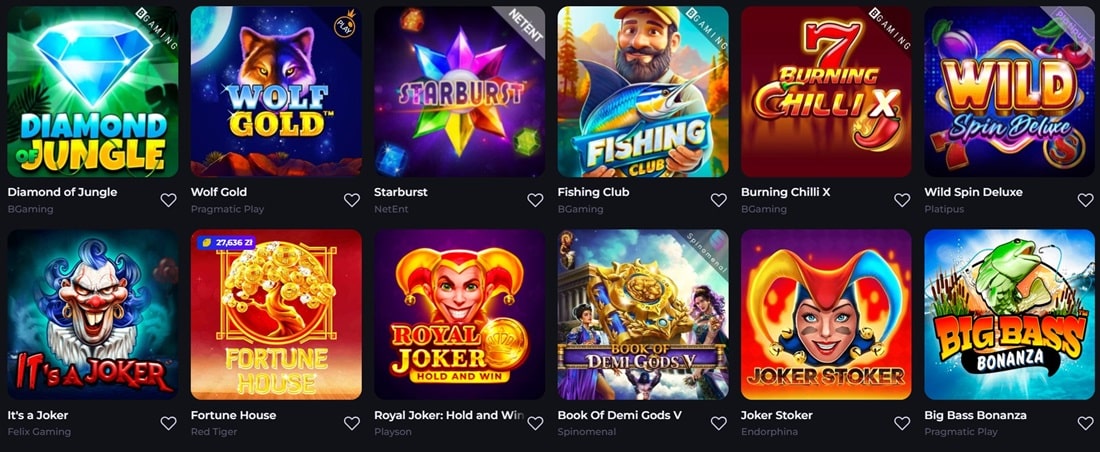Click the heart icon beside Wolf Gold
Screen dimensions: 1100x452
pos(352,200)
